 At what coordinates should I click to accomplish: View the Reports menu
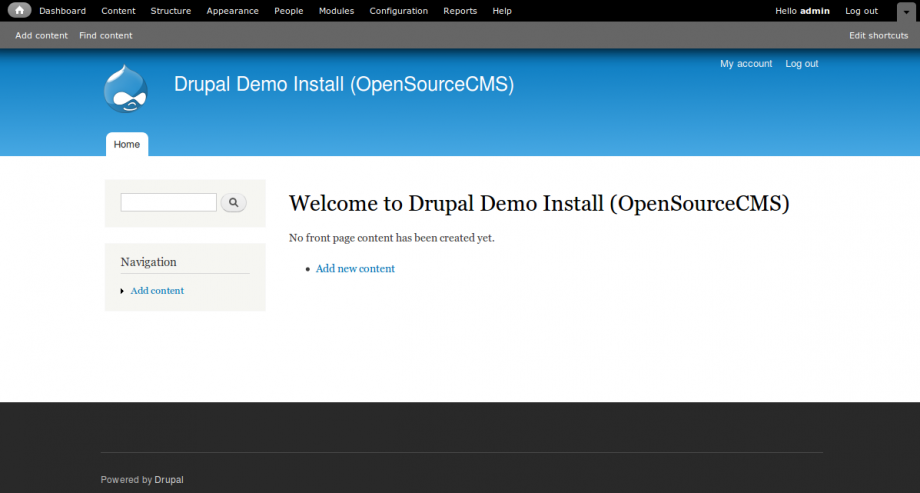pyautogui.click(x=460, y=11)
